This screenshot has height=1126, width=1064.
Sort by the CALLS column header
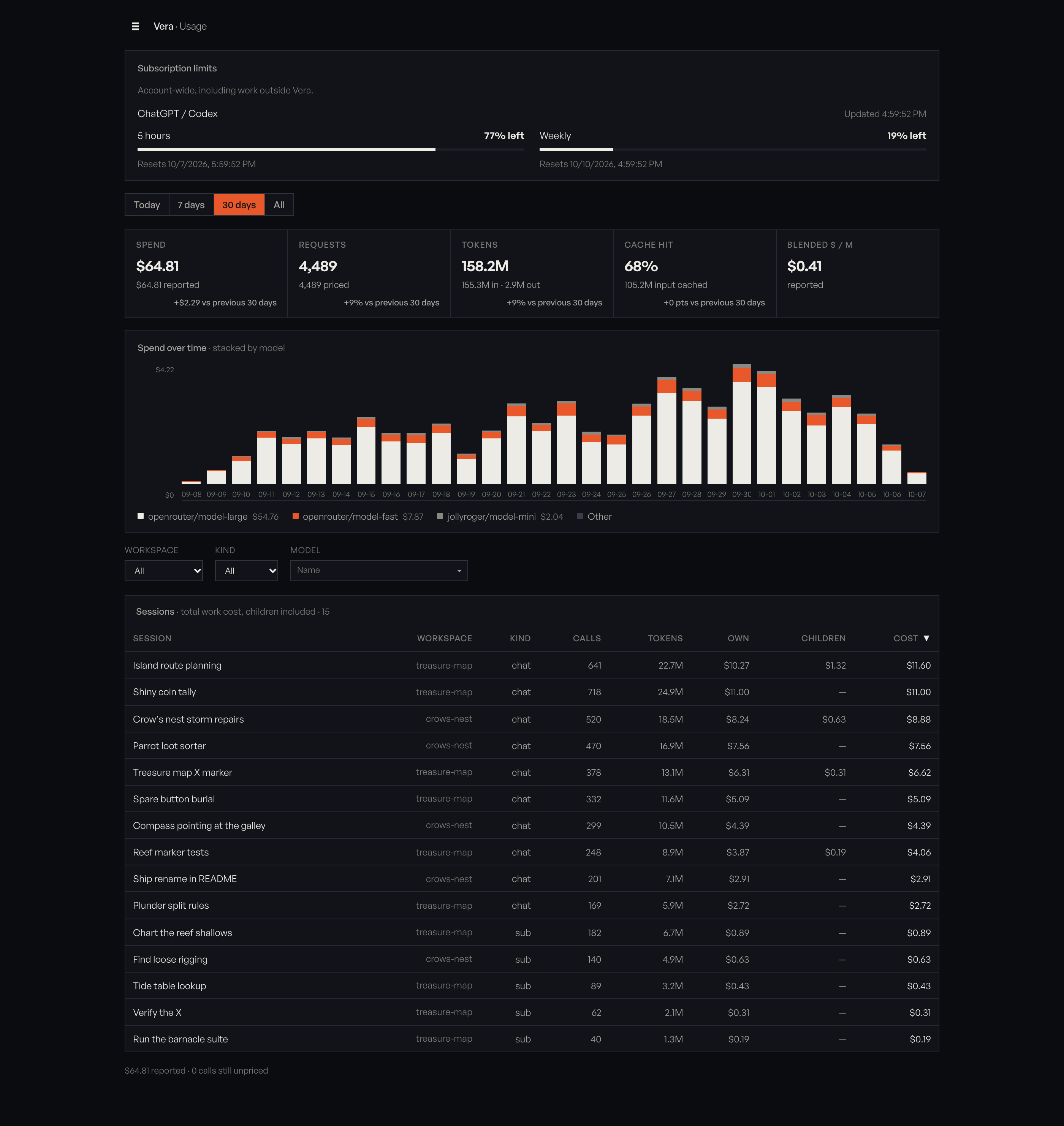pyautogui.click(x=586, y=638)
